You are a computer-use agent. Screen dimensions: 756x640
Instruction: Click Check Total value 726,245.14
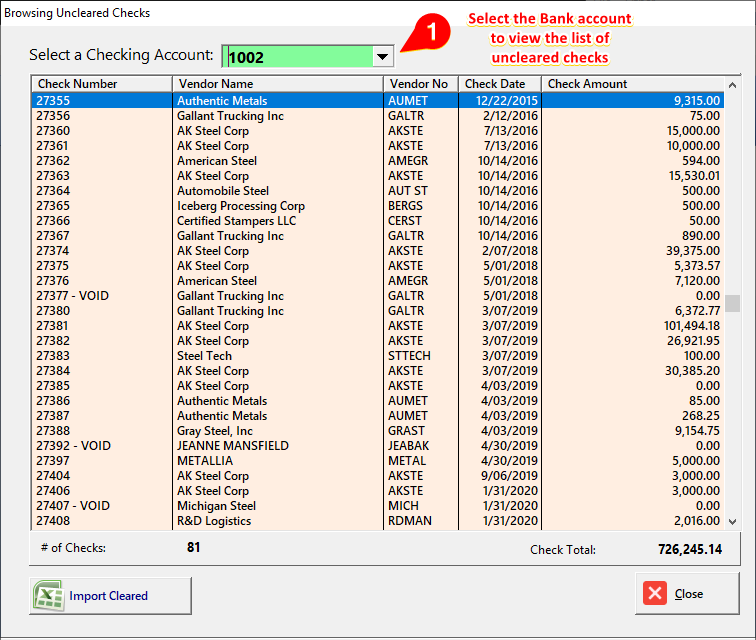point(690,549)
